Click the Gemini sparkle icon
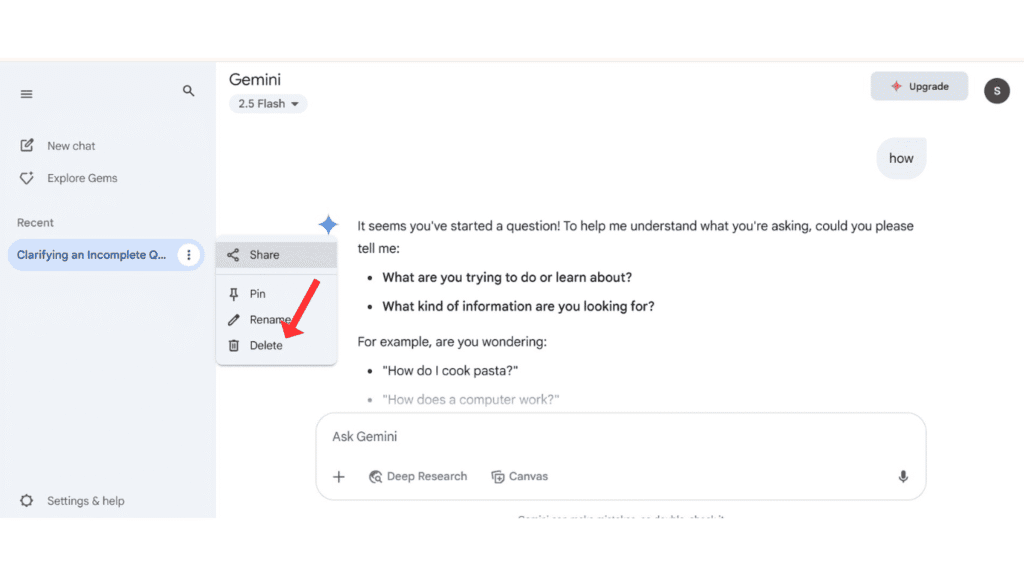The width and height of the screenshot is (1024, 576). [x=329, y=225]
